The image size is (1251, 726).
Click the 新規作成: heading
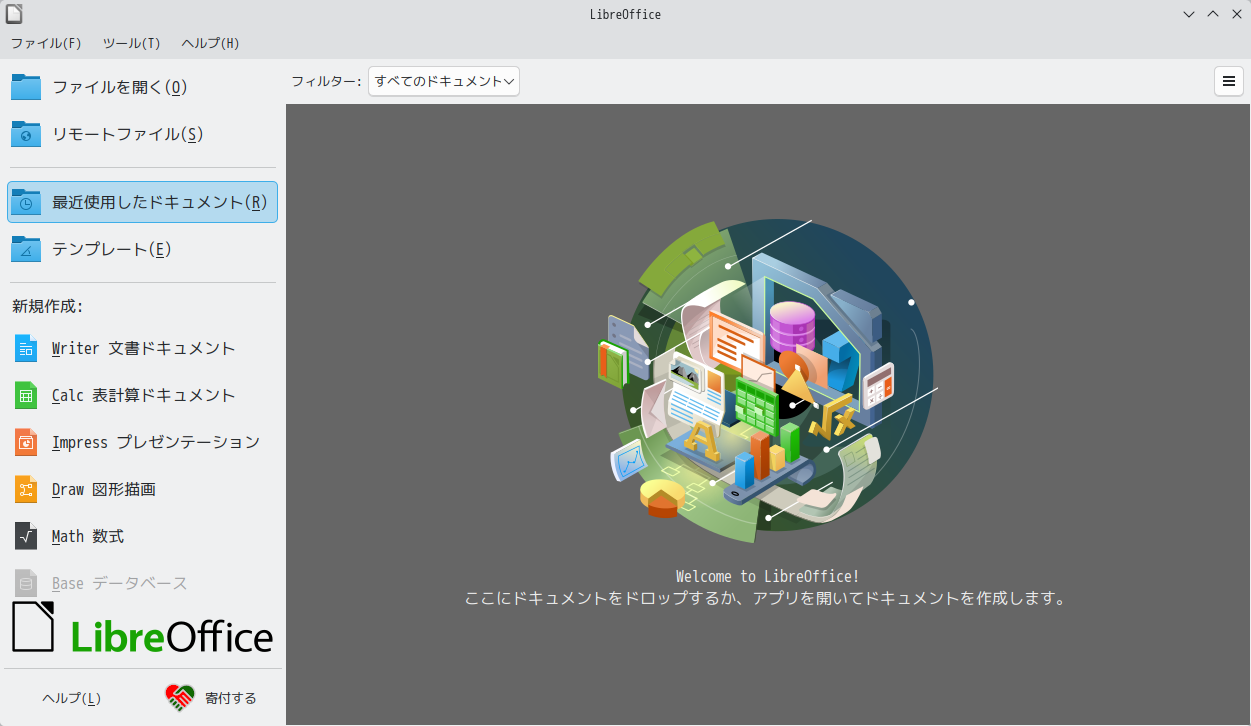(47, 306)
